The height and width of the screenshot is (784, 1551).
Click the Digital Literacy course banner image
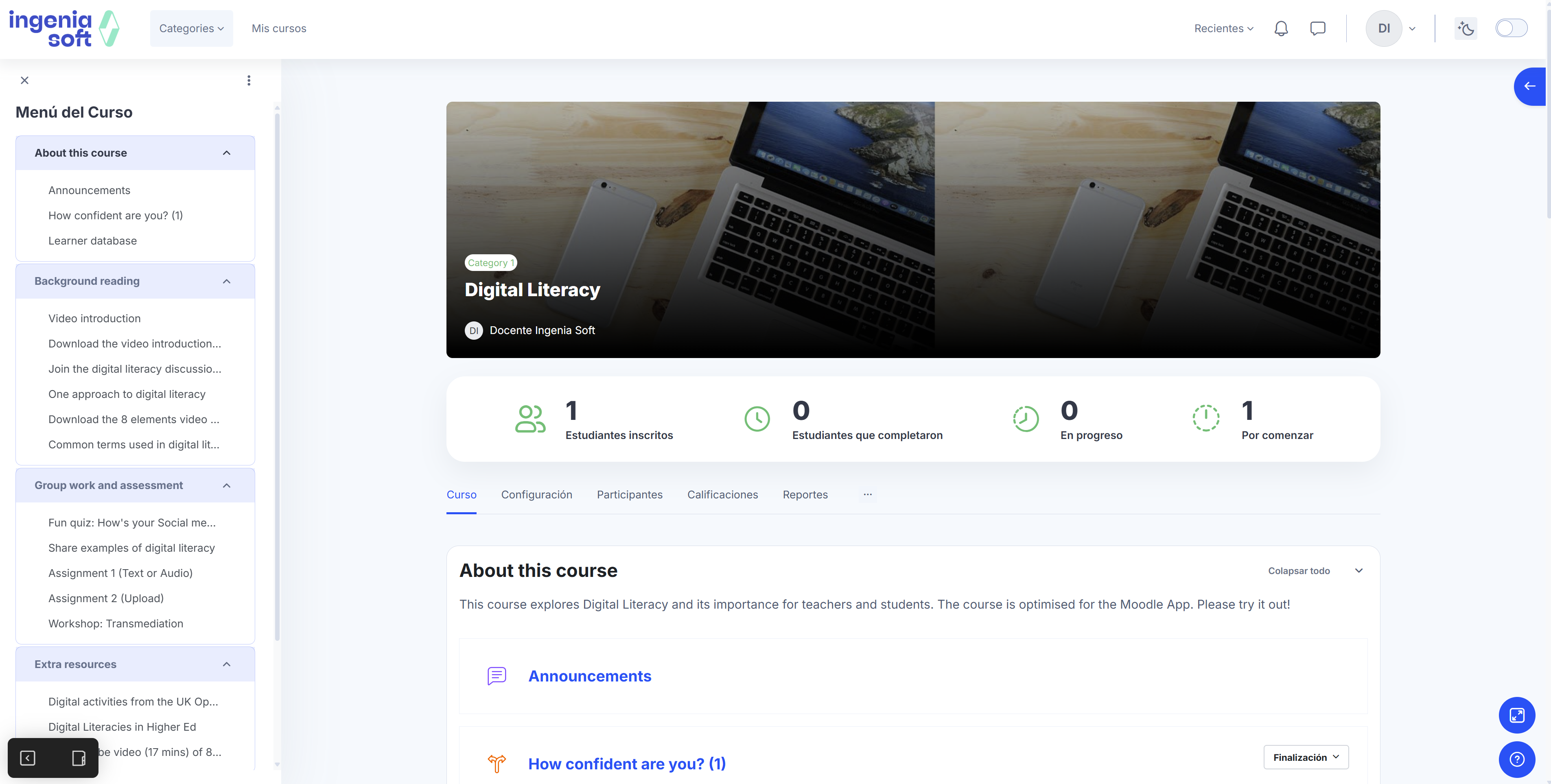click(x=913, y=230)
